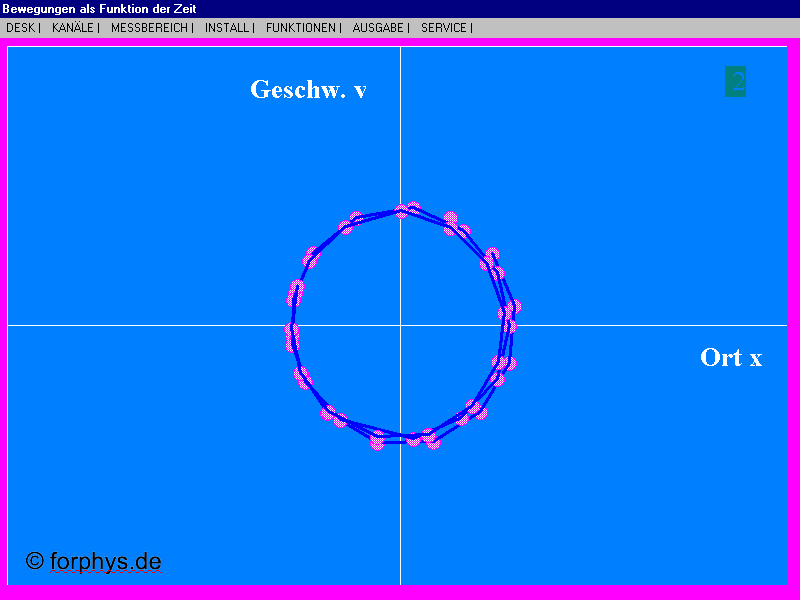The height and width of the screenshot is (600, 800).
Task: Select the "Geschw. v" axis label
Action: [x=308, y=89]
